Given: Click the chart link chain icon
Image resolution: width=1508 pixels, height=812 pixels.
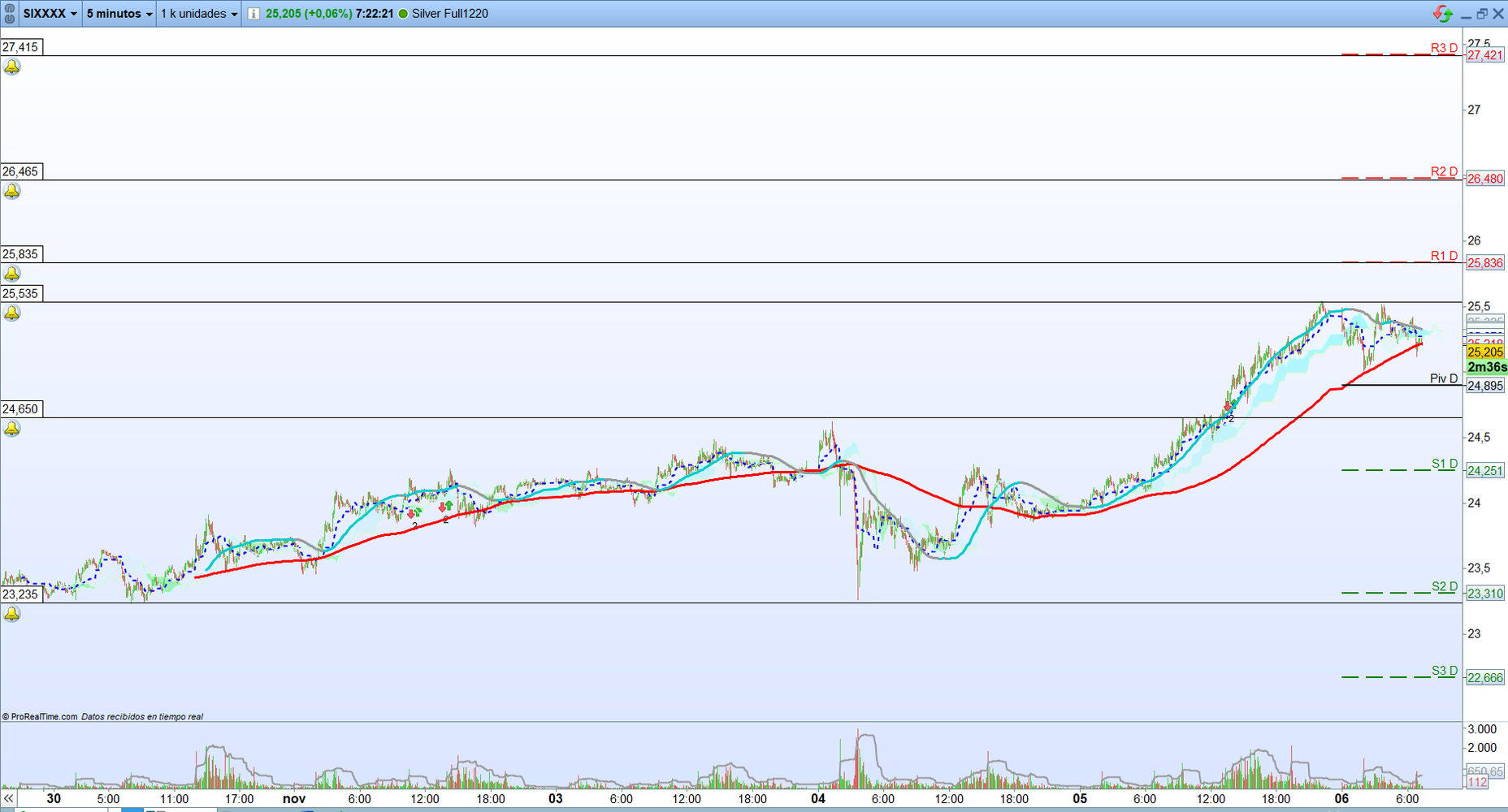Looking at the screenshot, I should coord(10,13).
